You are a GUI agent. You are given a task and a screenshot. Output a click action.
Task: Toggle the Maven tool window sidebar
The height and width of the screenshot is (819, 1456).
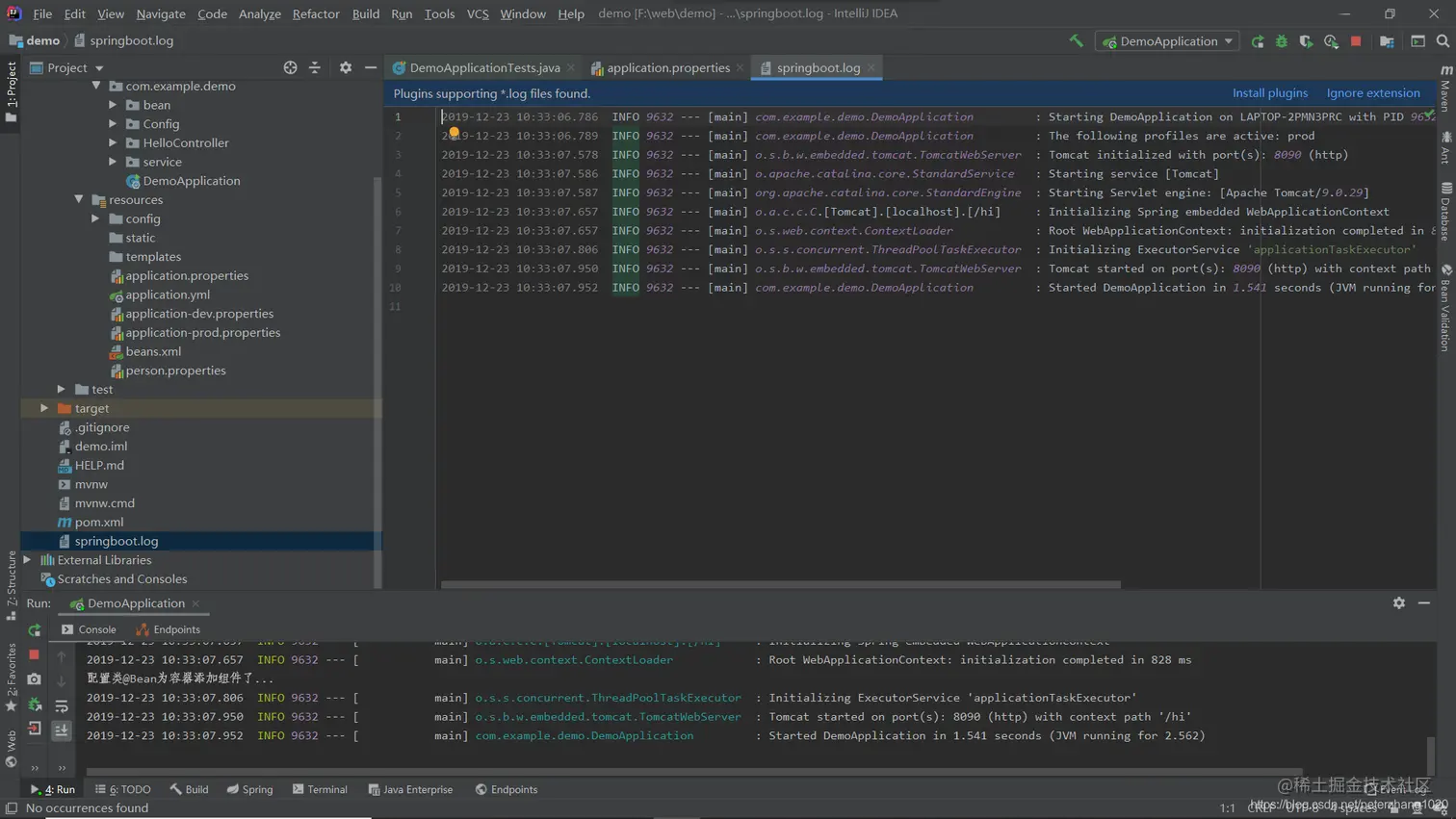[1445, 89]
